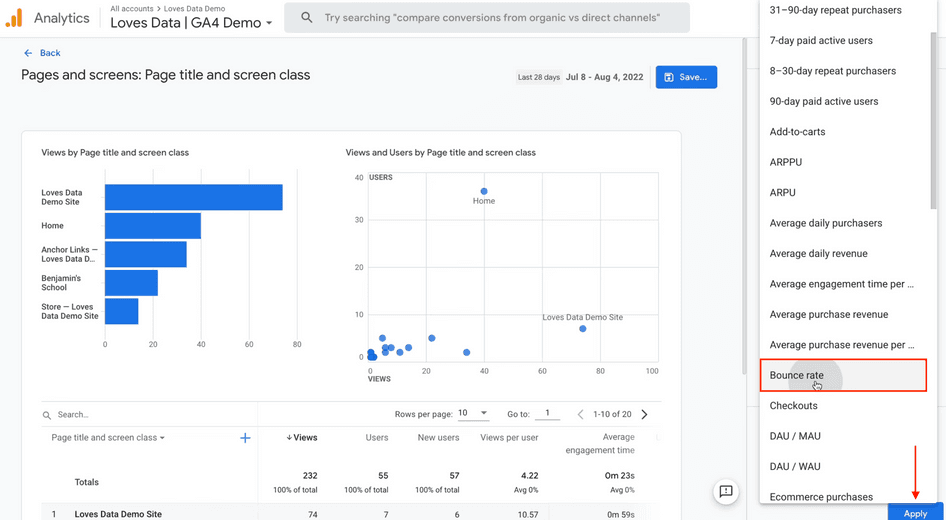The image size is (946, 520).
Task: Click the Back link
Action: tap(50, 53)
